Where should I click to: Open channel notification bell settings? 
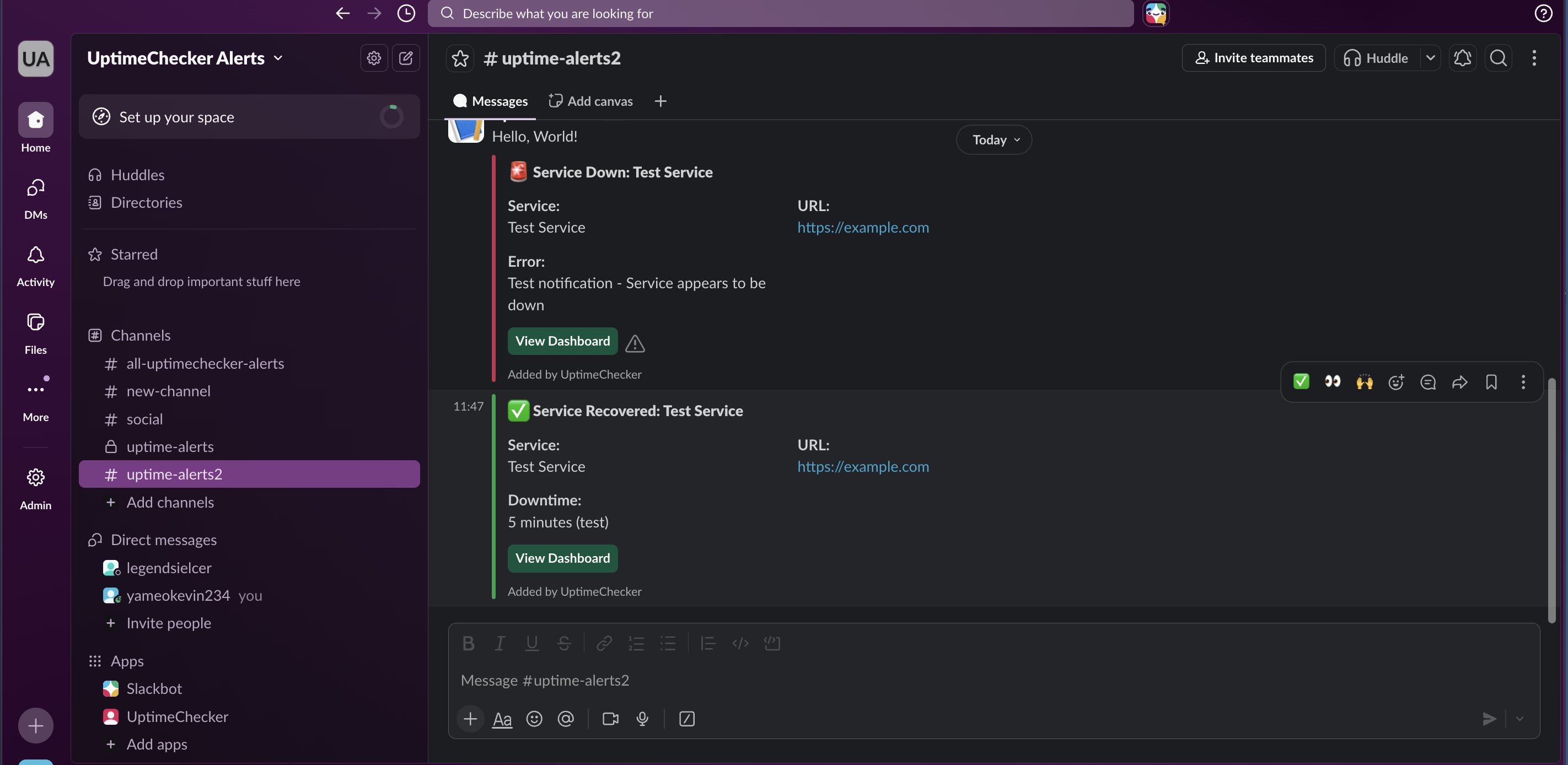coord(1463,58)
